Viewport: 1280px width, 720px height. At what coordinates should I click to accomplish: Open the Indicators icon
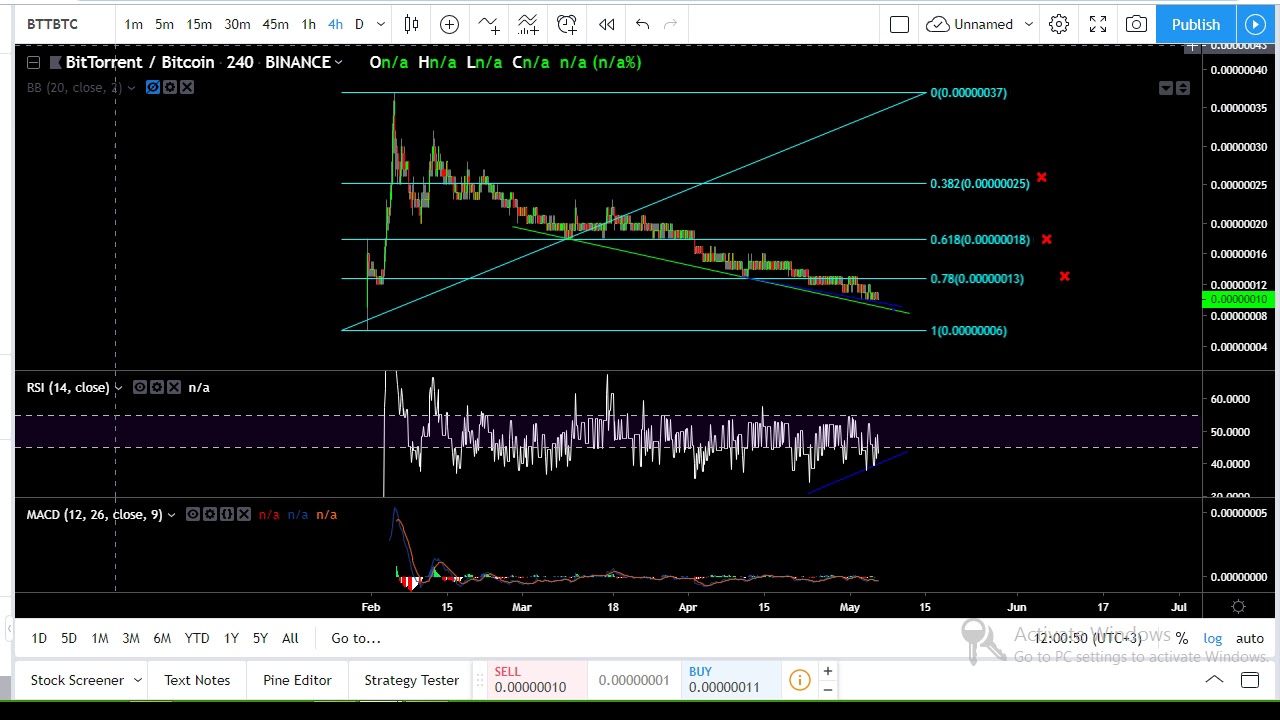pos(488,24)
